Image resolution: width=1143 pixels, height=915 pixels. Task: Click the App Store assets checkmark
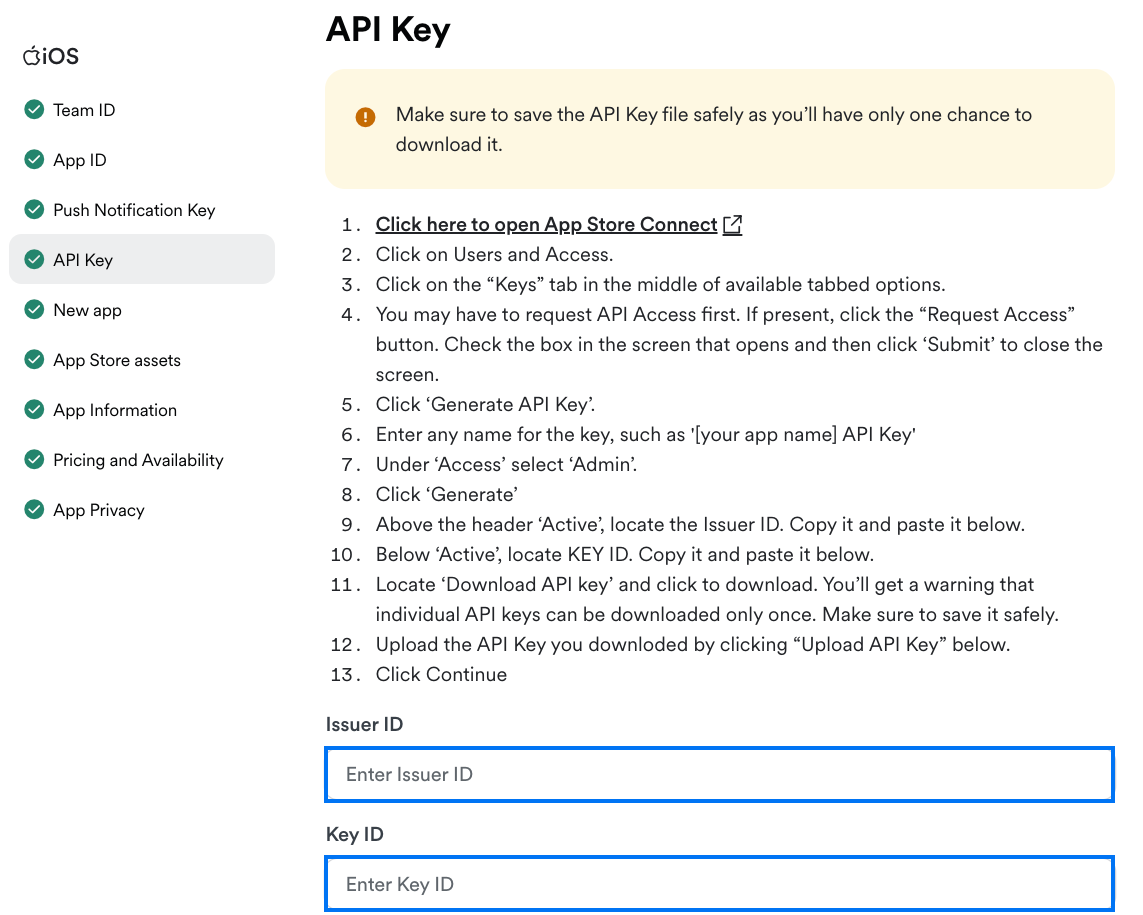[34, 360]
